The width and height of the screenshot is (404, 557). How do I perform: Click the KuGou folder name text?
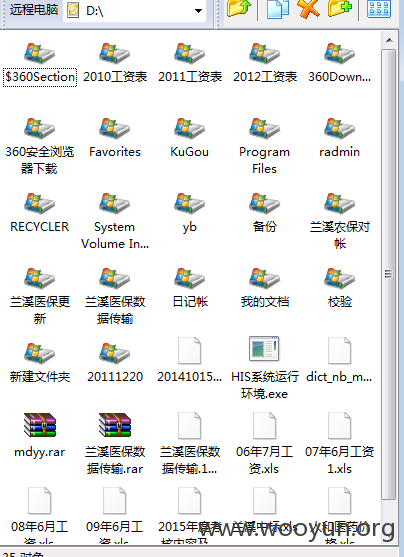(189, 152)
